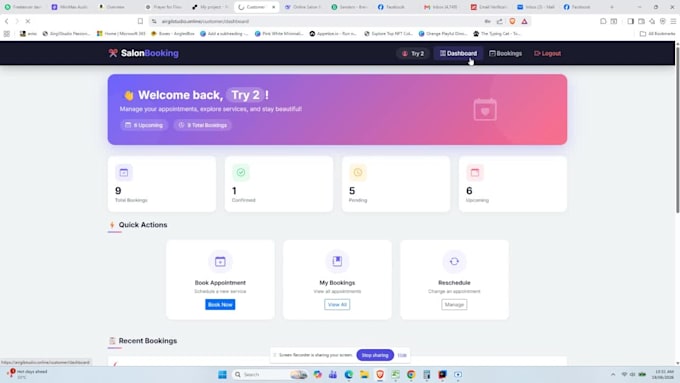
Task: Click the Brave rewards triangle icon
Action: click(524, 21)
